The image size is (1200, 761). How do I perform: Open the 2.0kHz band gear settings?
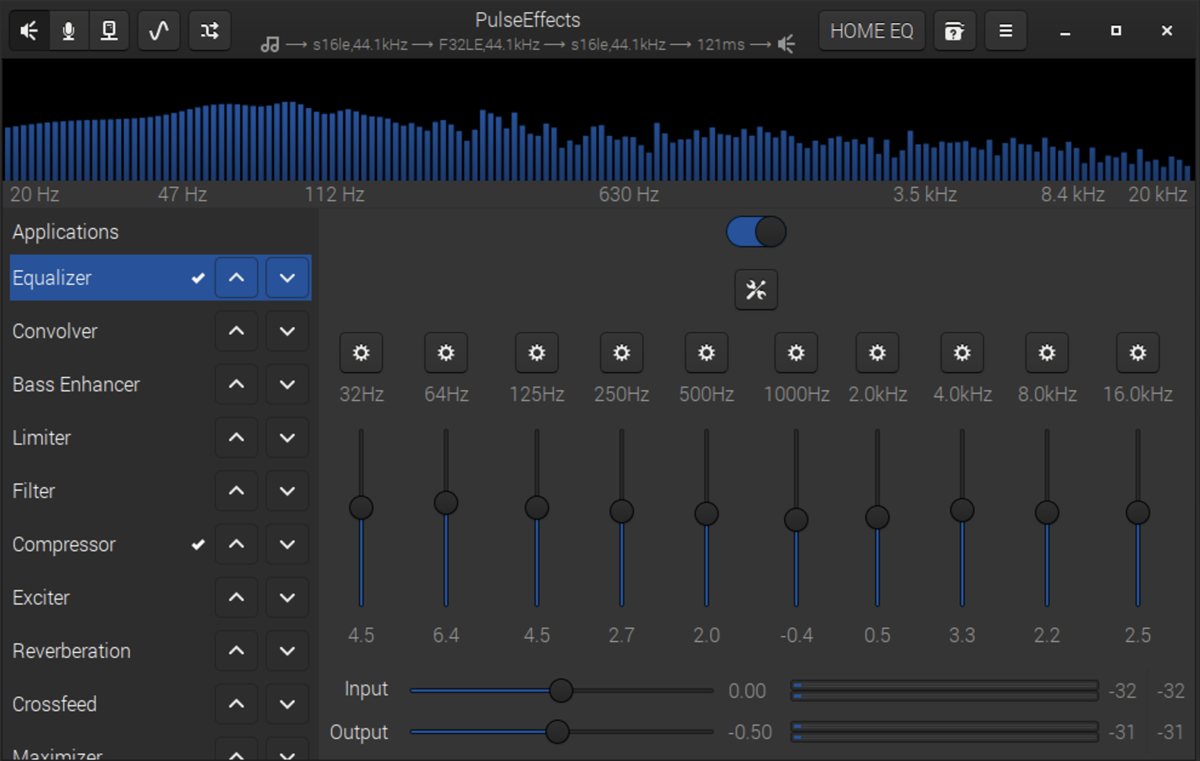pos(877,353)
